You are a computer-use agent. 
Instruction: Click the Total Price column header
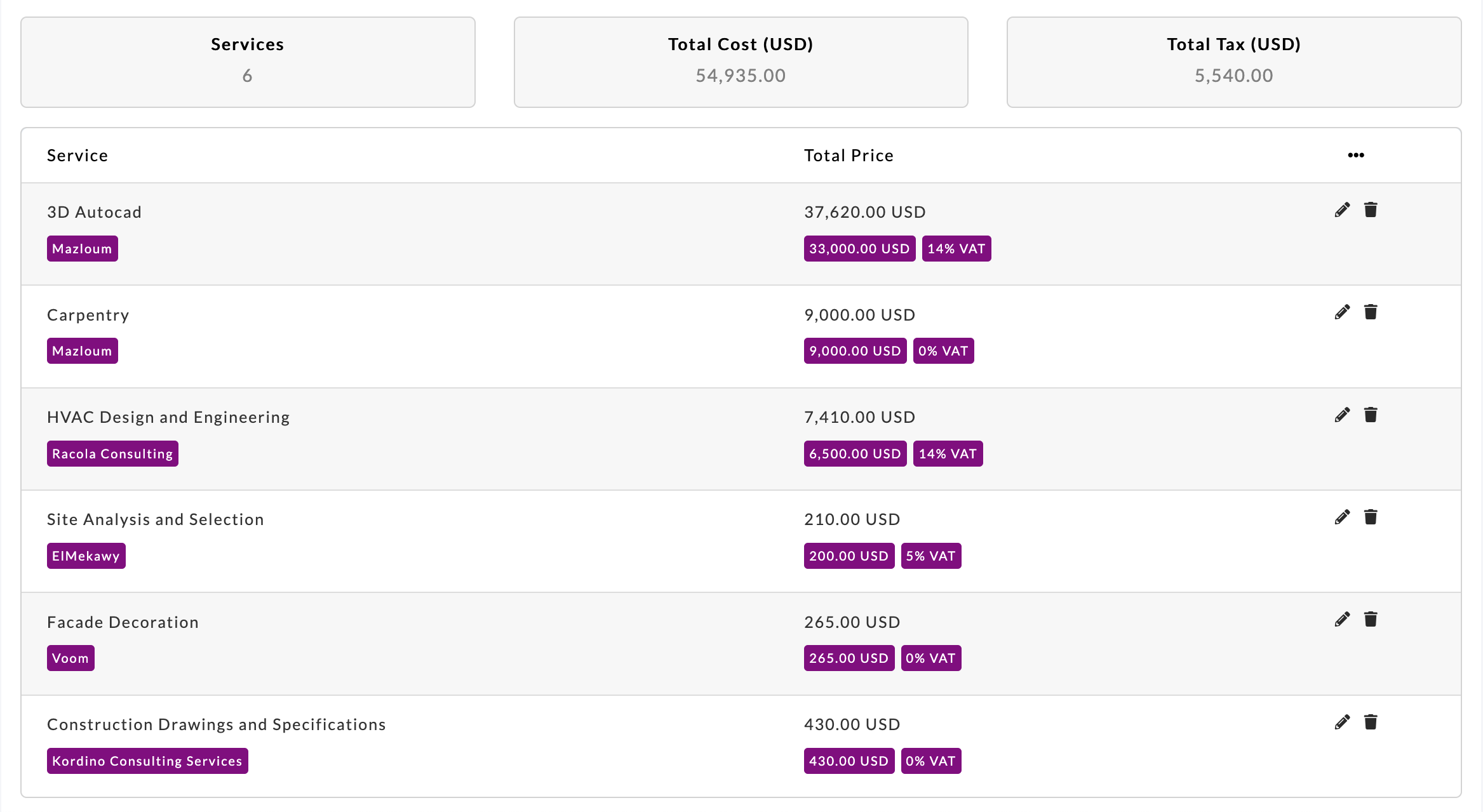(x=849, y=156)
